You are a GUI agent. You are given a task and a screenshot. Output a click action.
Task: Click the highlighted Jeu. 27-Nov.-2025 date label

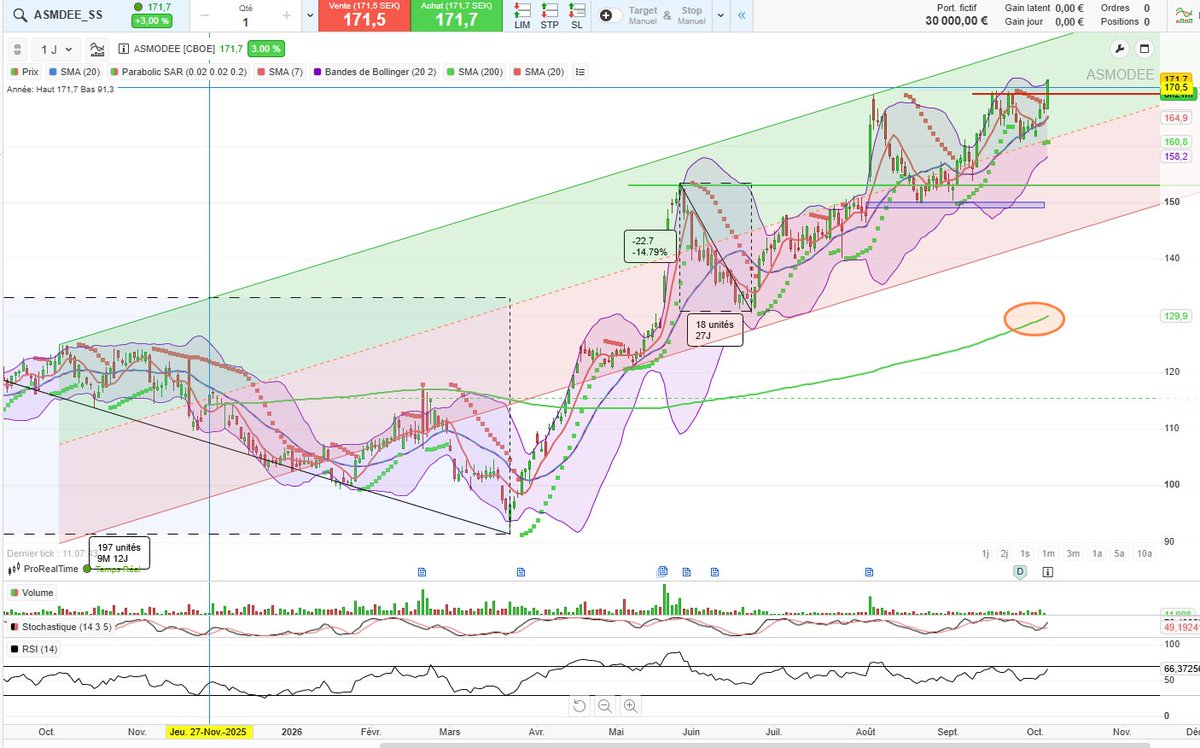tap(210, 731)
